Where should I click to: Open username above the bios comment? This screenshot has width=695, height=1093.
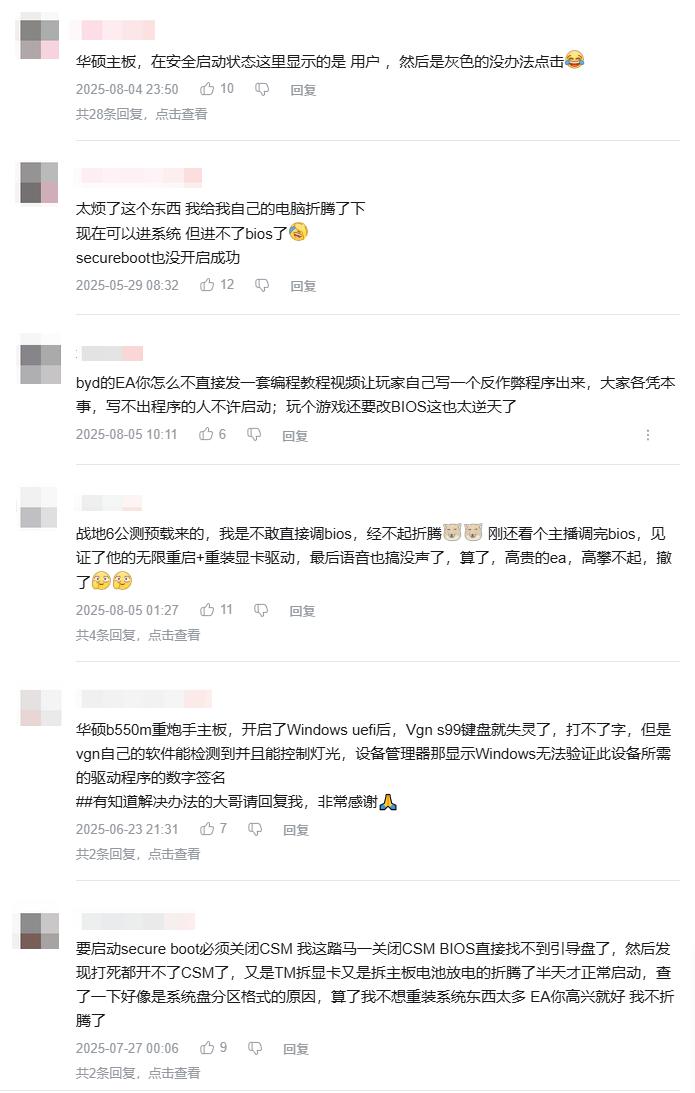click(x=142, y=176)
